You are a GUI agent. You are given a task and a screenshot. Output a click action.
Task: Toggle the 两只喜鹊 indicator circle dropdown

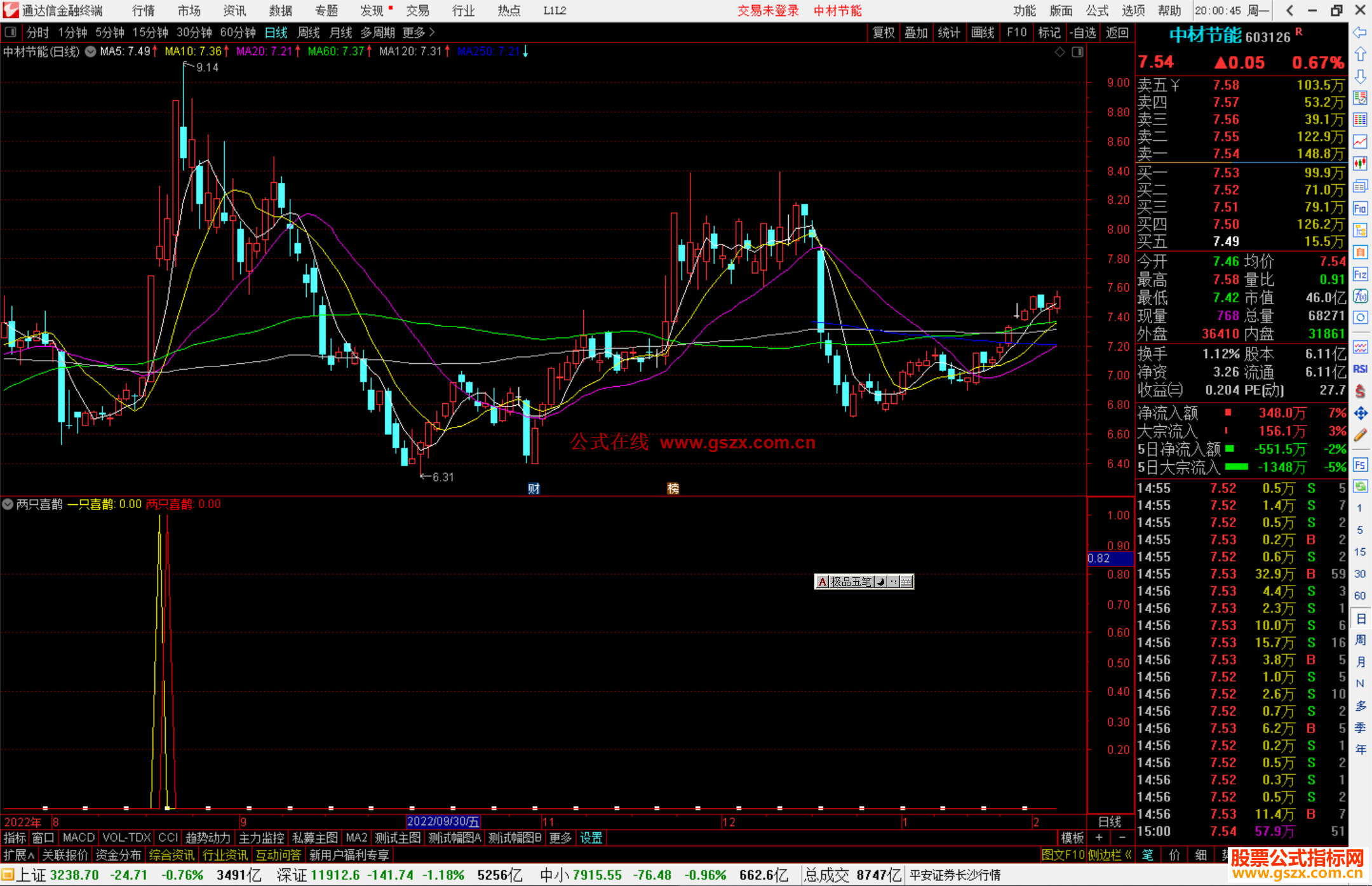pos(8,504)
